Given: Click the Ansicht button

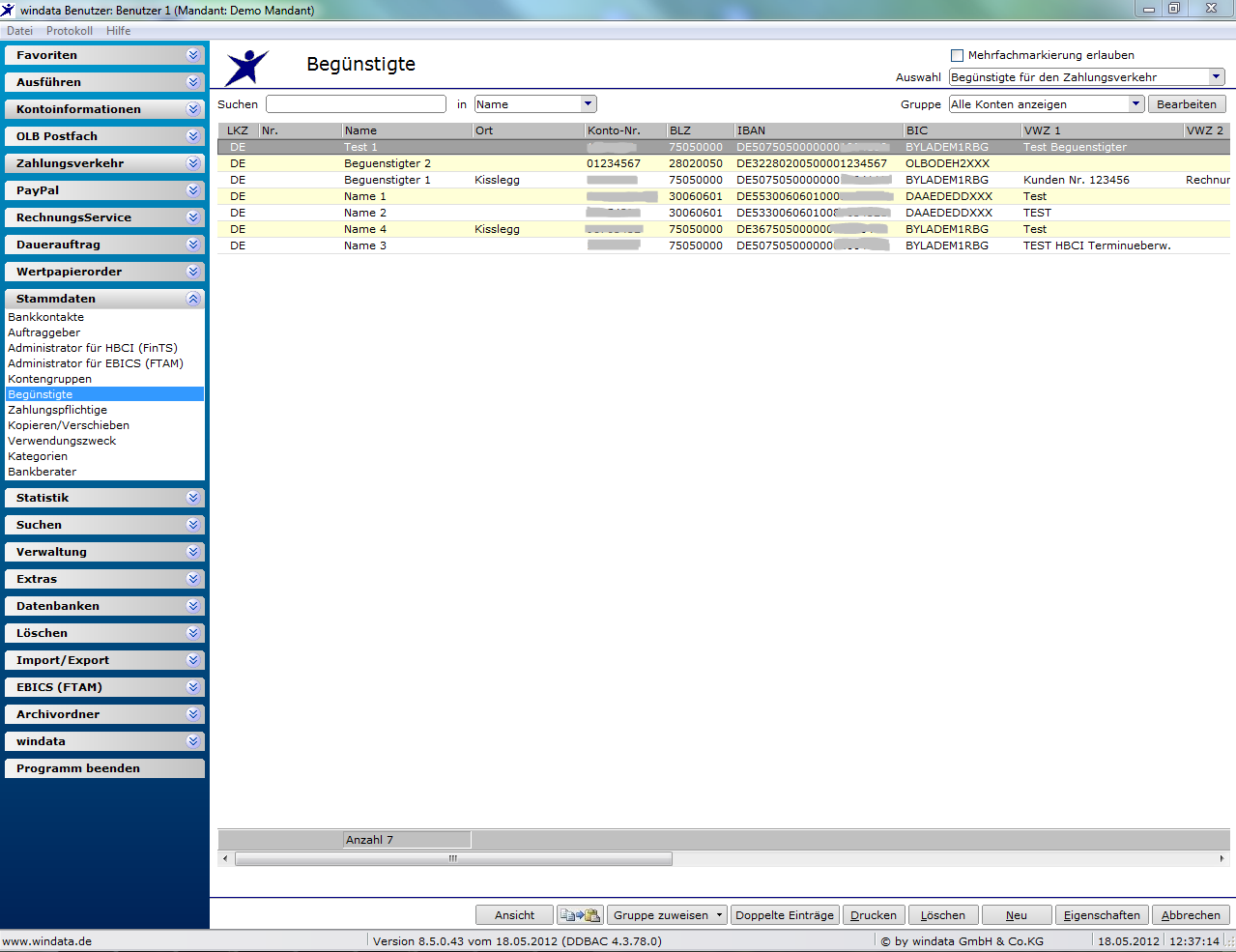Looking at the screenshot, I should click(514, 915).
